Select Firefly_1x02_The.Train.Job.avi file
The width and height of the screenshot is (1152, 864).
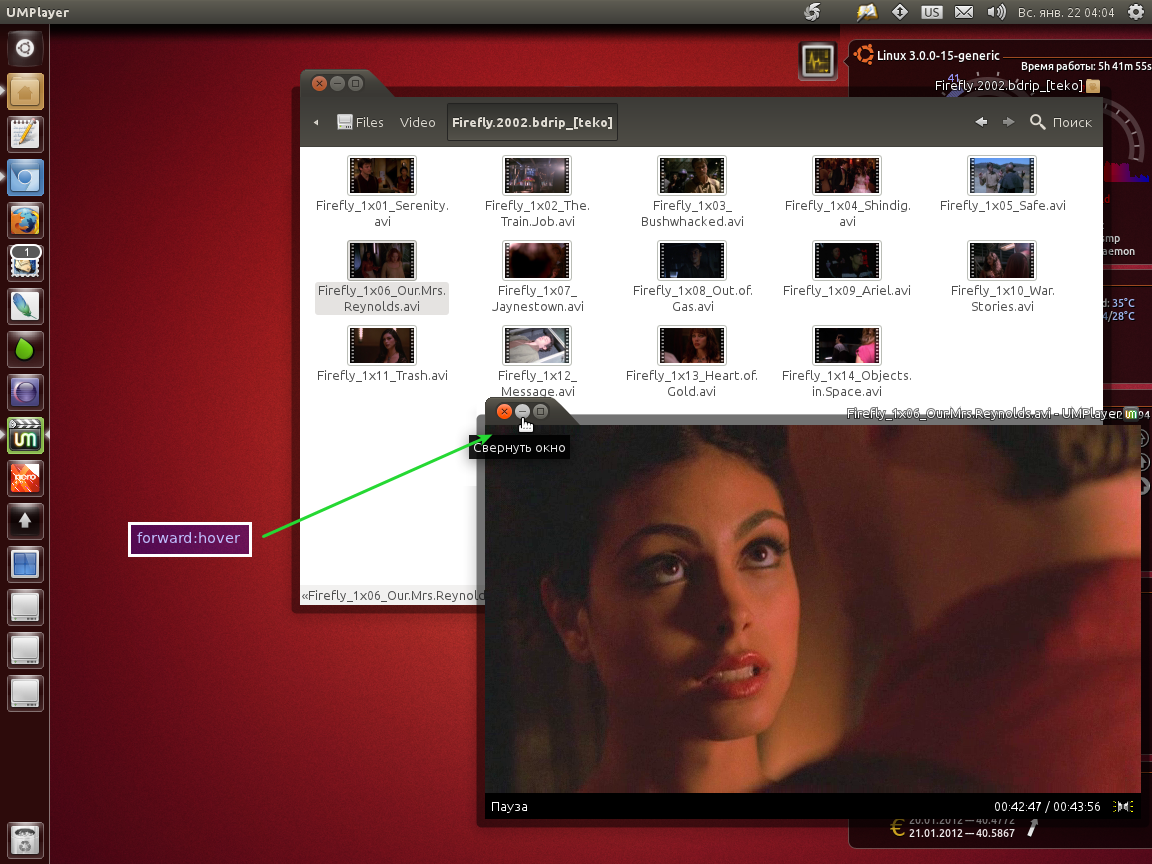[537, 193]
